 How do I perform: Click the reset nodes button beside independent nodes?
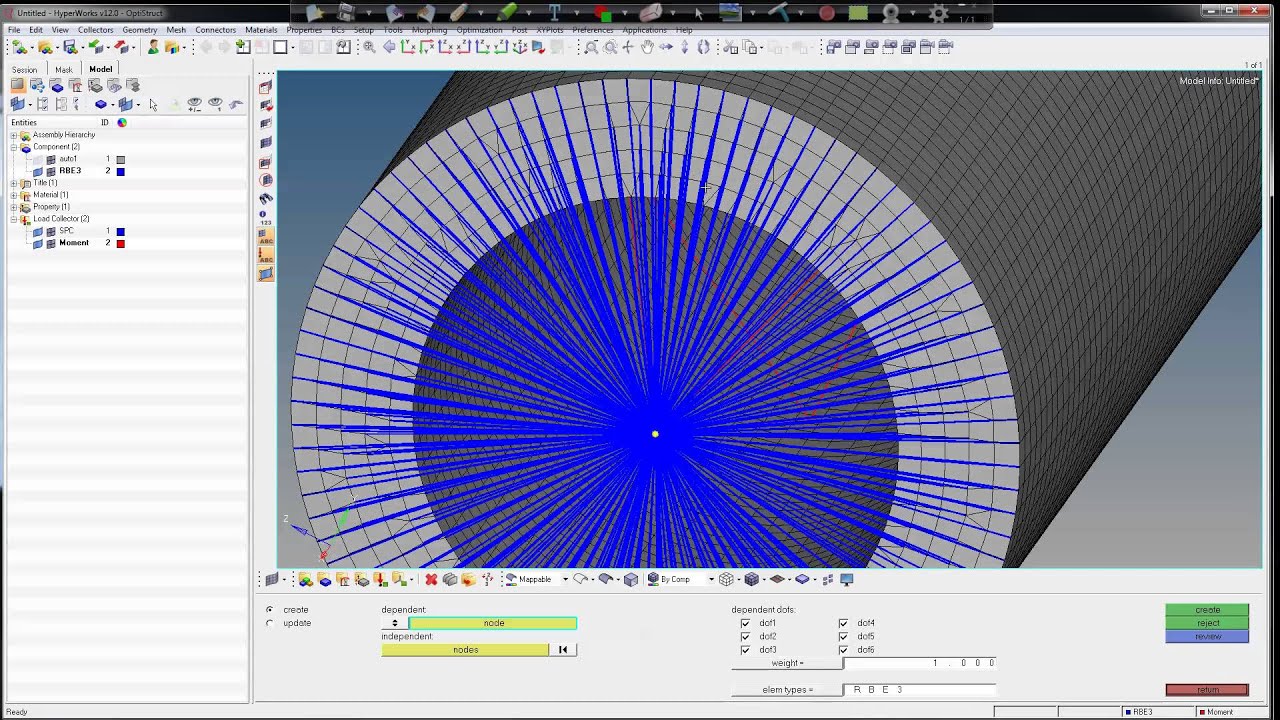point(563,650)
